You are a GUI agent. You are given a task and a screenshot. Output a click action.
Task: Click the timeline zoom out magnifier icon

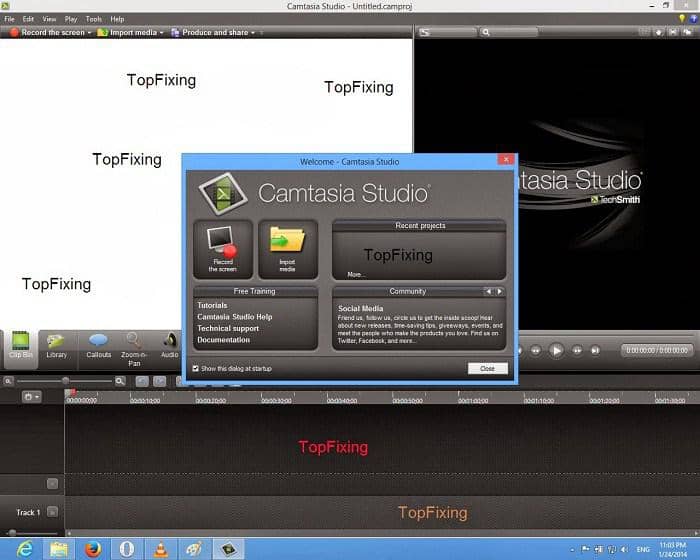tap(8, 381)
